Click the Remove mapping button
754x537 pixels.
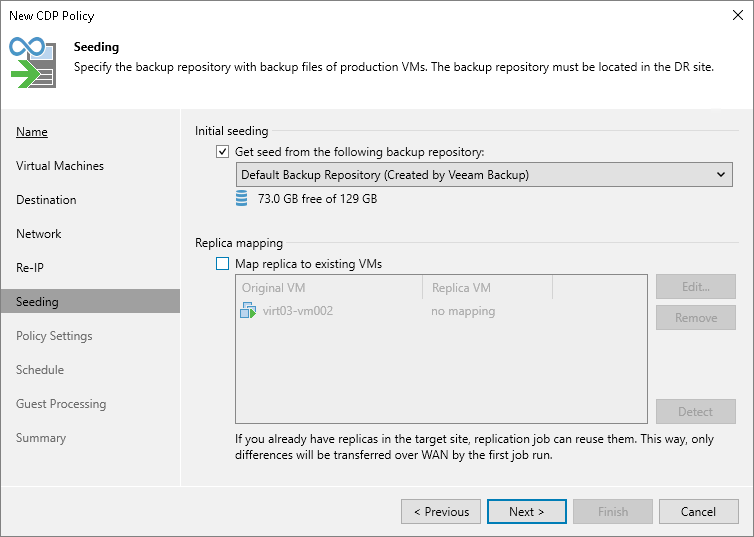point(696,318)
